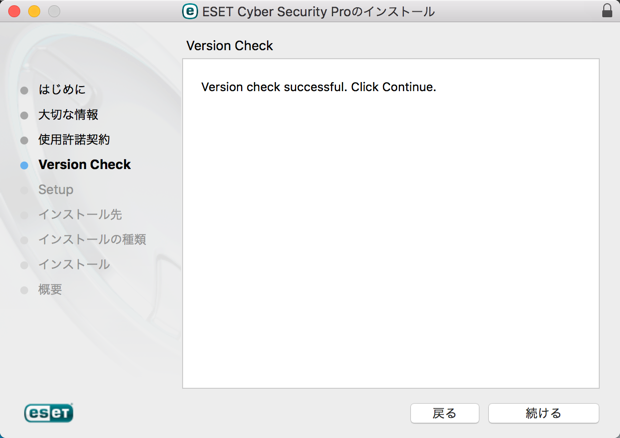Select the Version Check step
Viewport: 620px width, 438px height.
pos(84,164)
